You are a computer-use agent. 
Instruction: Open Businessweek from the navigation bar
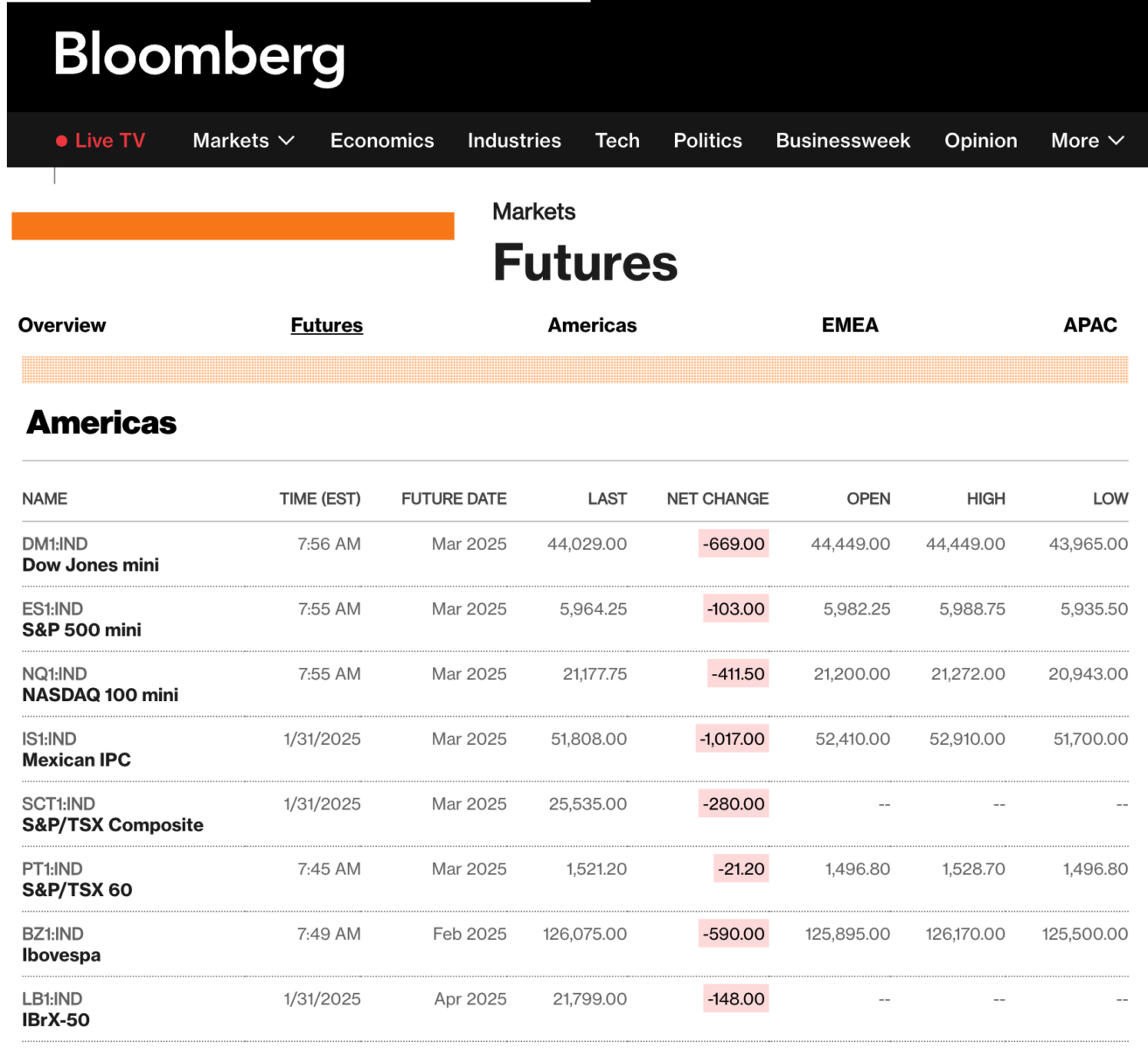point(843,141)
